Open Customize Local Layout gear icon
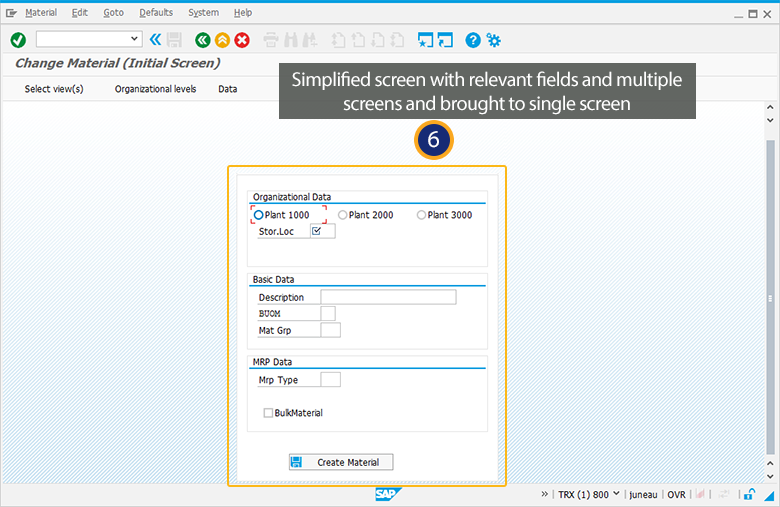This screenshot has height=507, width=780. (493, 40)
